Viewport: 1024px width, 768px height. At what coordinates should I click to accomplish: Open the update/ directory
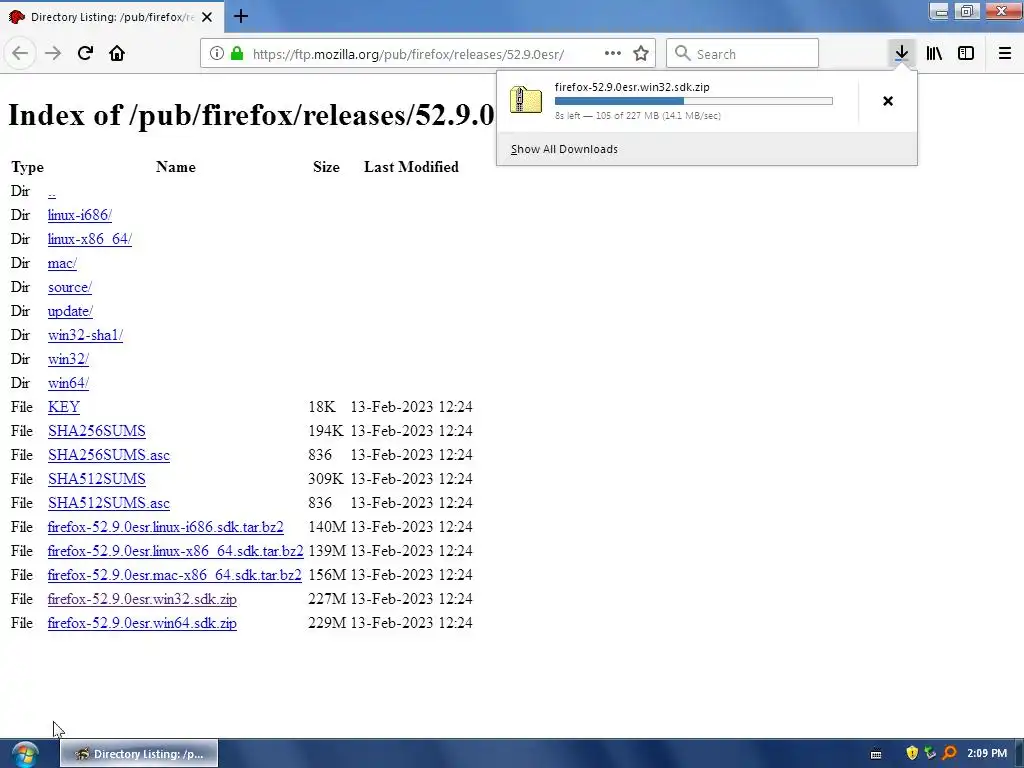pyautogui.click(x=70, y=312)
